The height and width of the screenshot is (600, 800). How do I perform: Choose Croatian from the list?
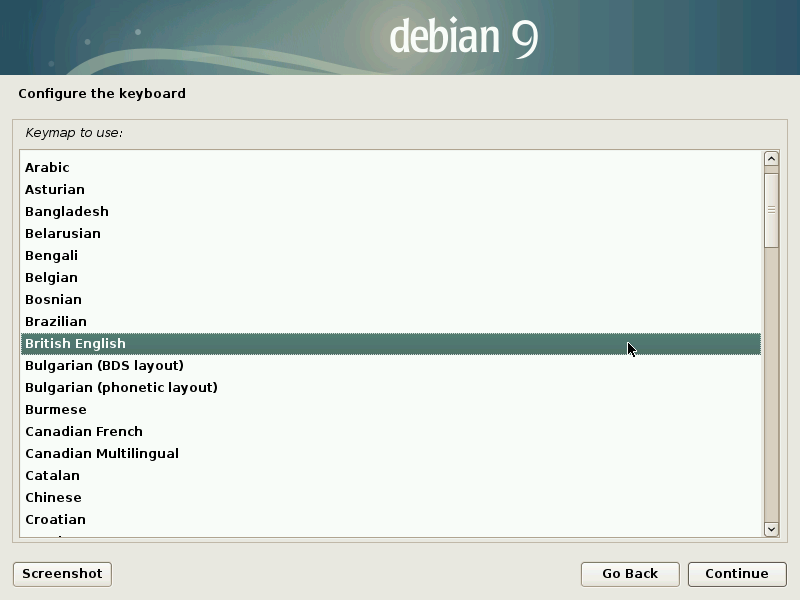[391, 519]
